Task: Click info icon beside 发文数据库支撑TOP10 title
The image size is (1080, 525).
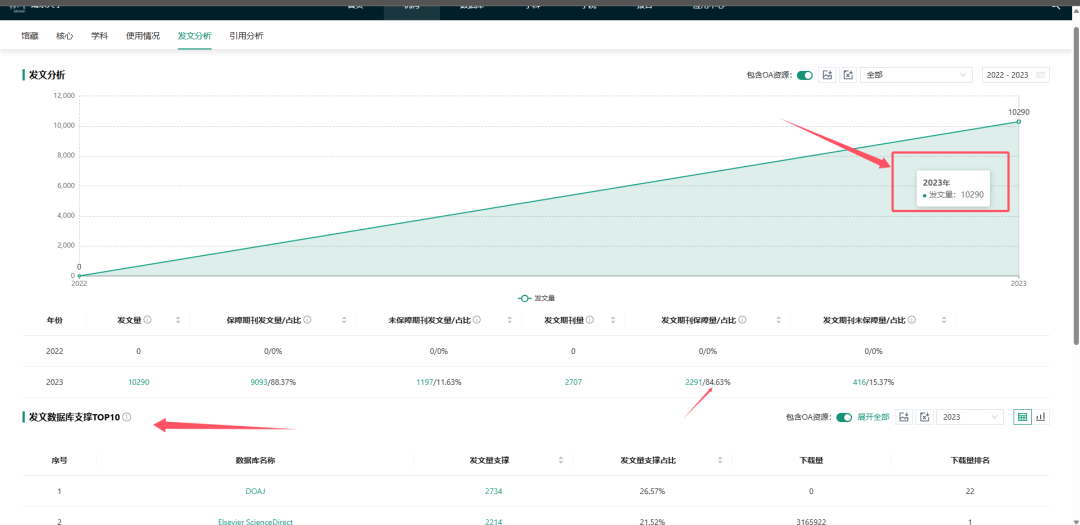Action: pos(127,417)
